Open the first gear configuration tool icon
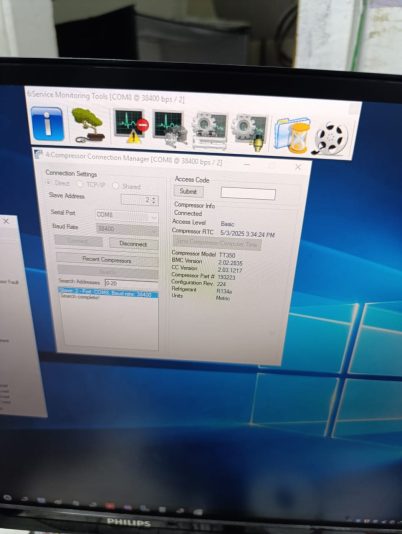Image resolution: width=402 pixels, height=534 pixels. tap(209, 131)
